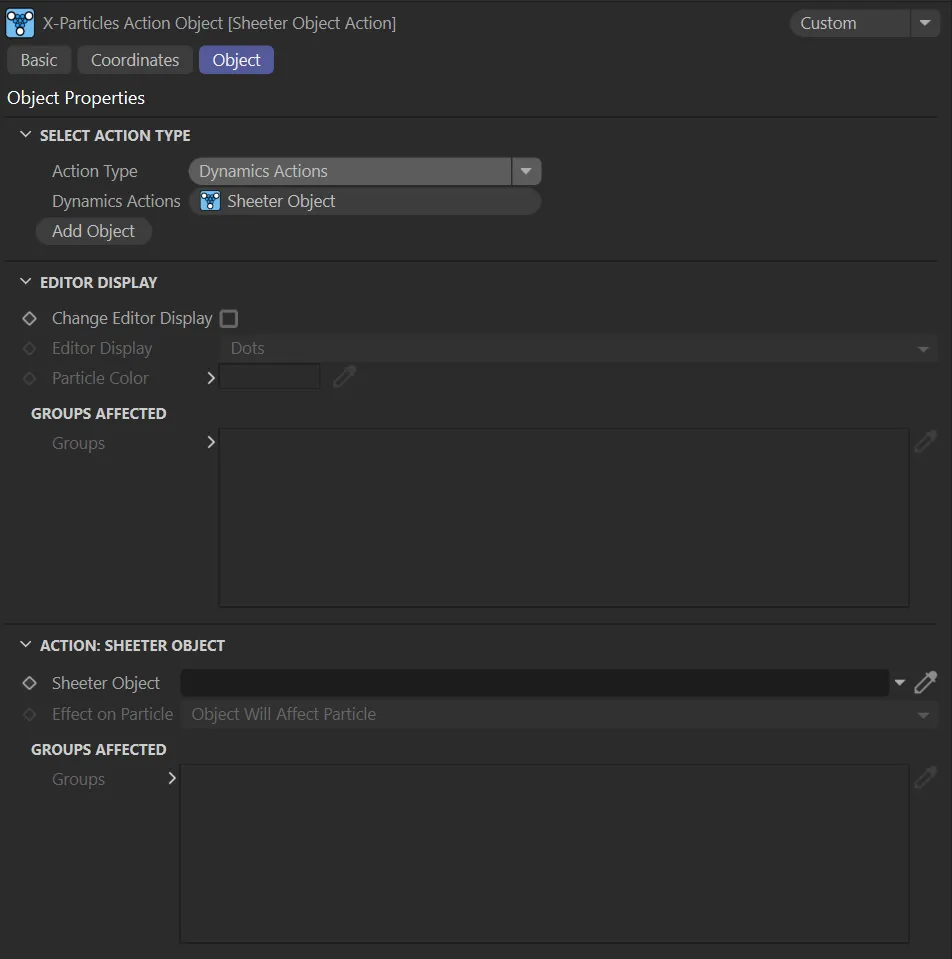The width and height of the screenshot is (952, 959).
Task: Click the Particle Color swatch
Action: click(270, 378)
